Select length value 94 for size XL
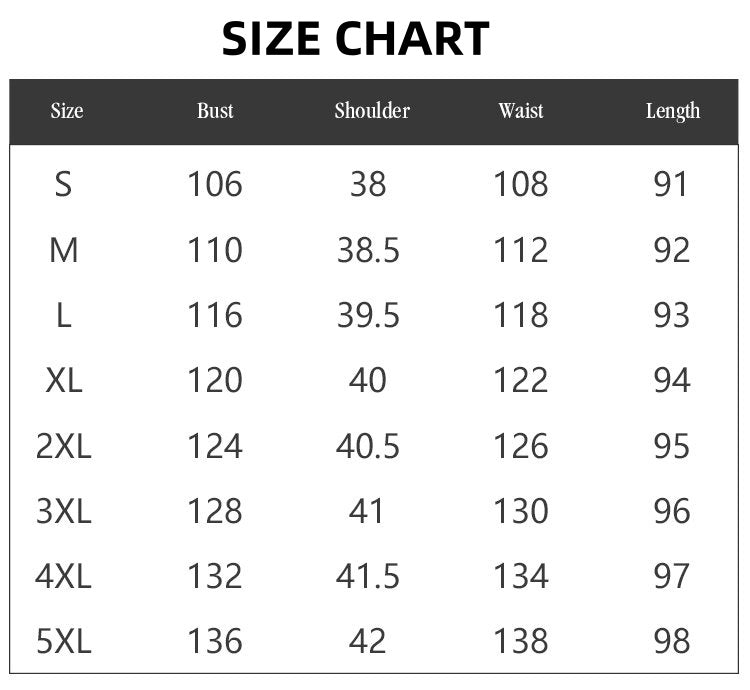The image size is (750, 690). (x=672, y=380)
